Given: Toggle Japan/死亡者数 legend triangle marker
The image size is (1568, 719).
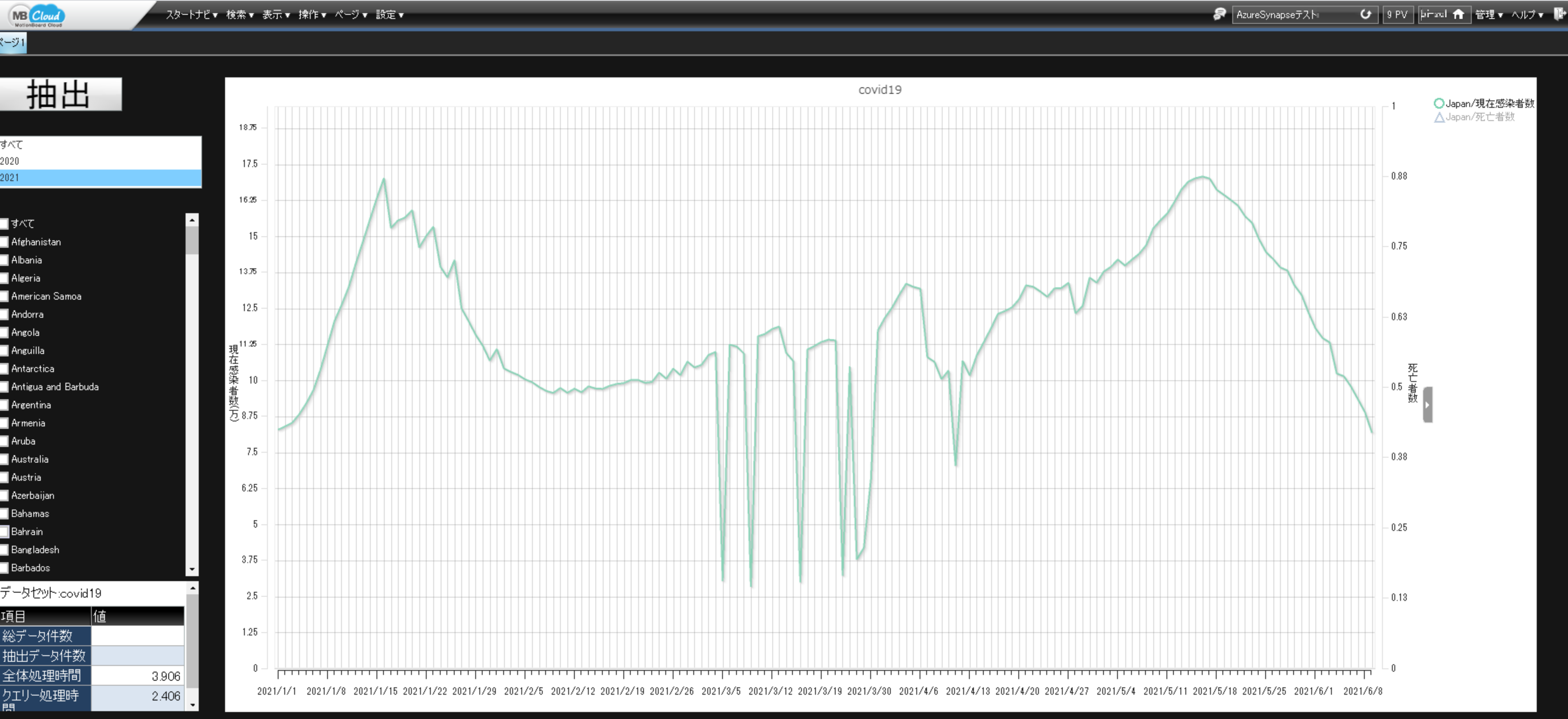Looking at the screenshot, I should [1439, 117].
